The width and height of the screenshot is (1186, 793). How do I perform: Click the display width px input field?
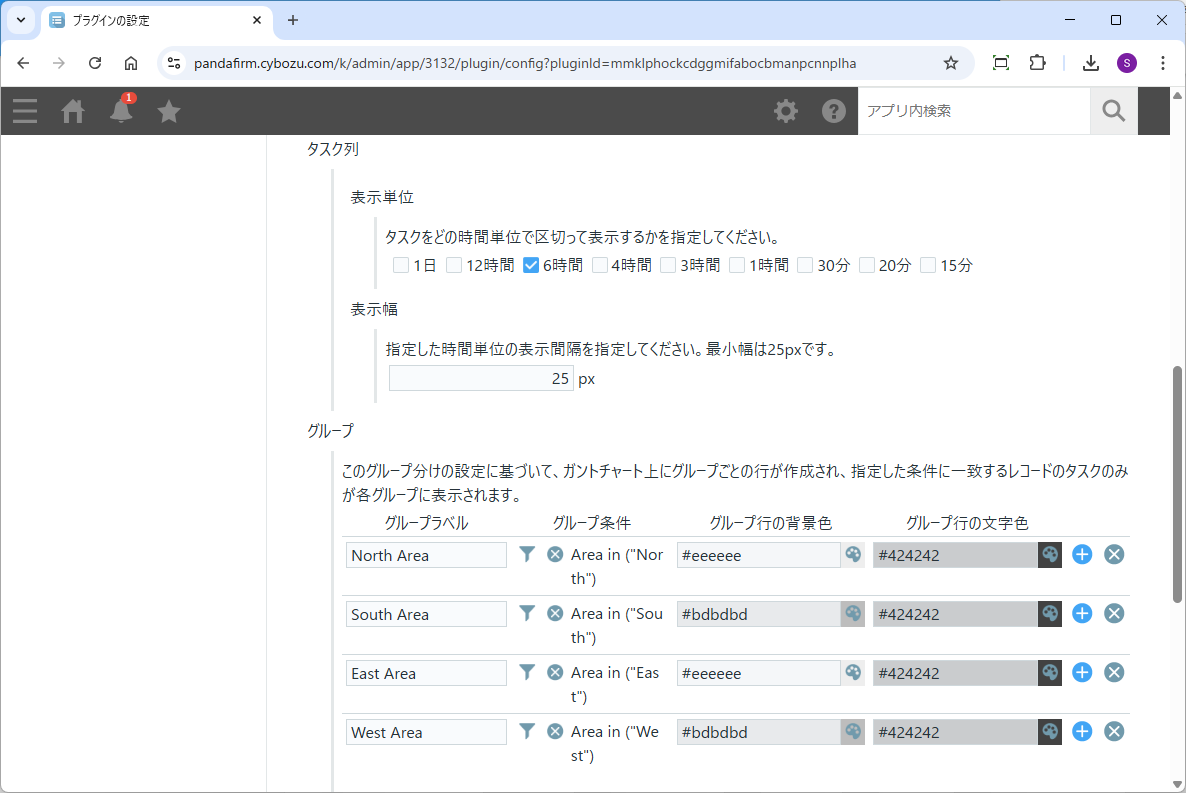coord(481,379)
